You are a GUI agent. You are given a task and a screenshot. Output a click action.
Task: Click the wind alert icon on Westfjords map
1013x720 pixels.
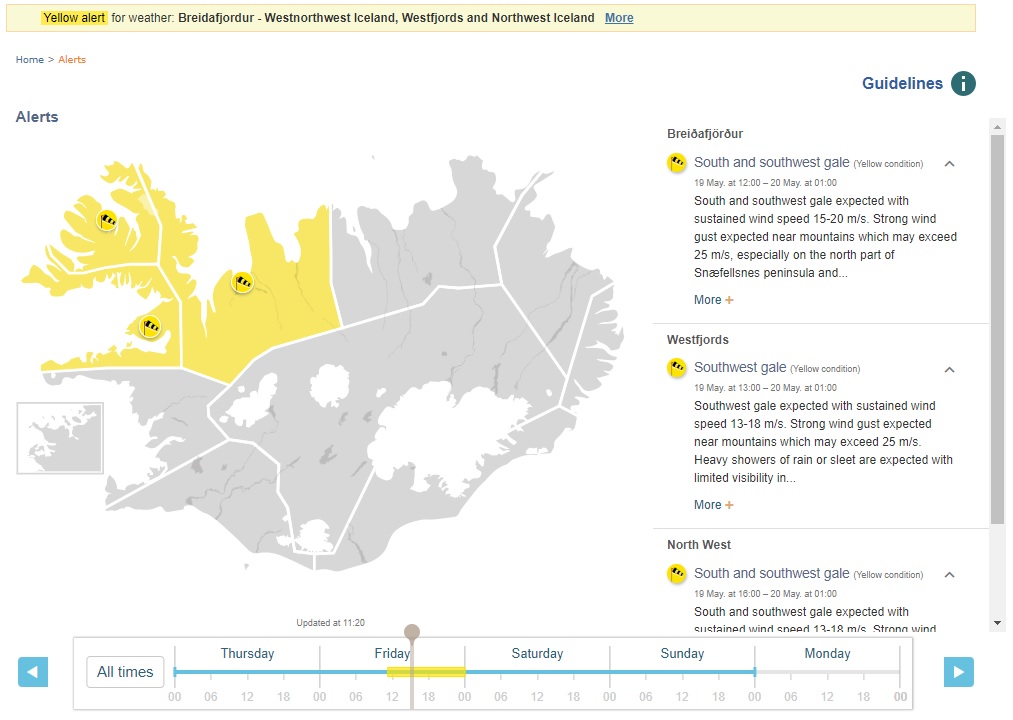[107, 220]
